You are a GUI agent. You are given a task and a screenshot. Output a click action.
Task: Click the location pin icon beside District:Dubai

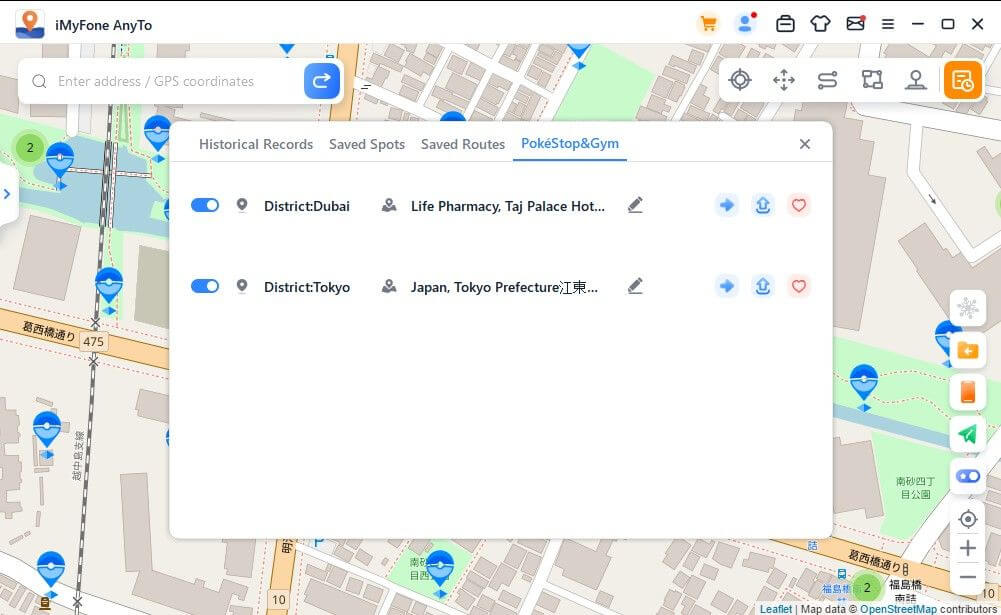pos(242,205)
